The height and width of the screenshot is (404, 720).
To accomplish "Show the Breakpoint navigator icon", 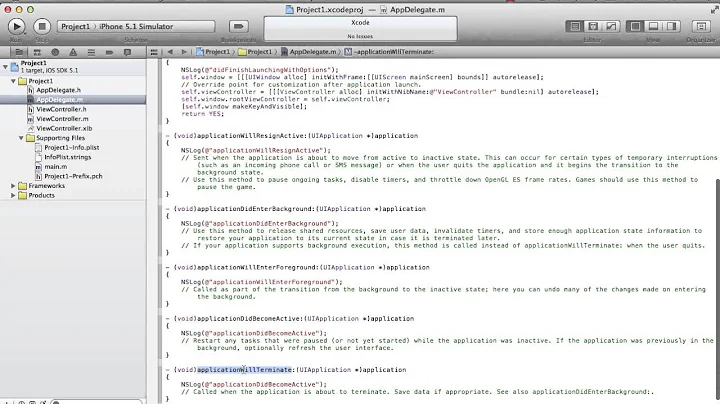I will (109, 52).
